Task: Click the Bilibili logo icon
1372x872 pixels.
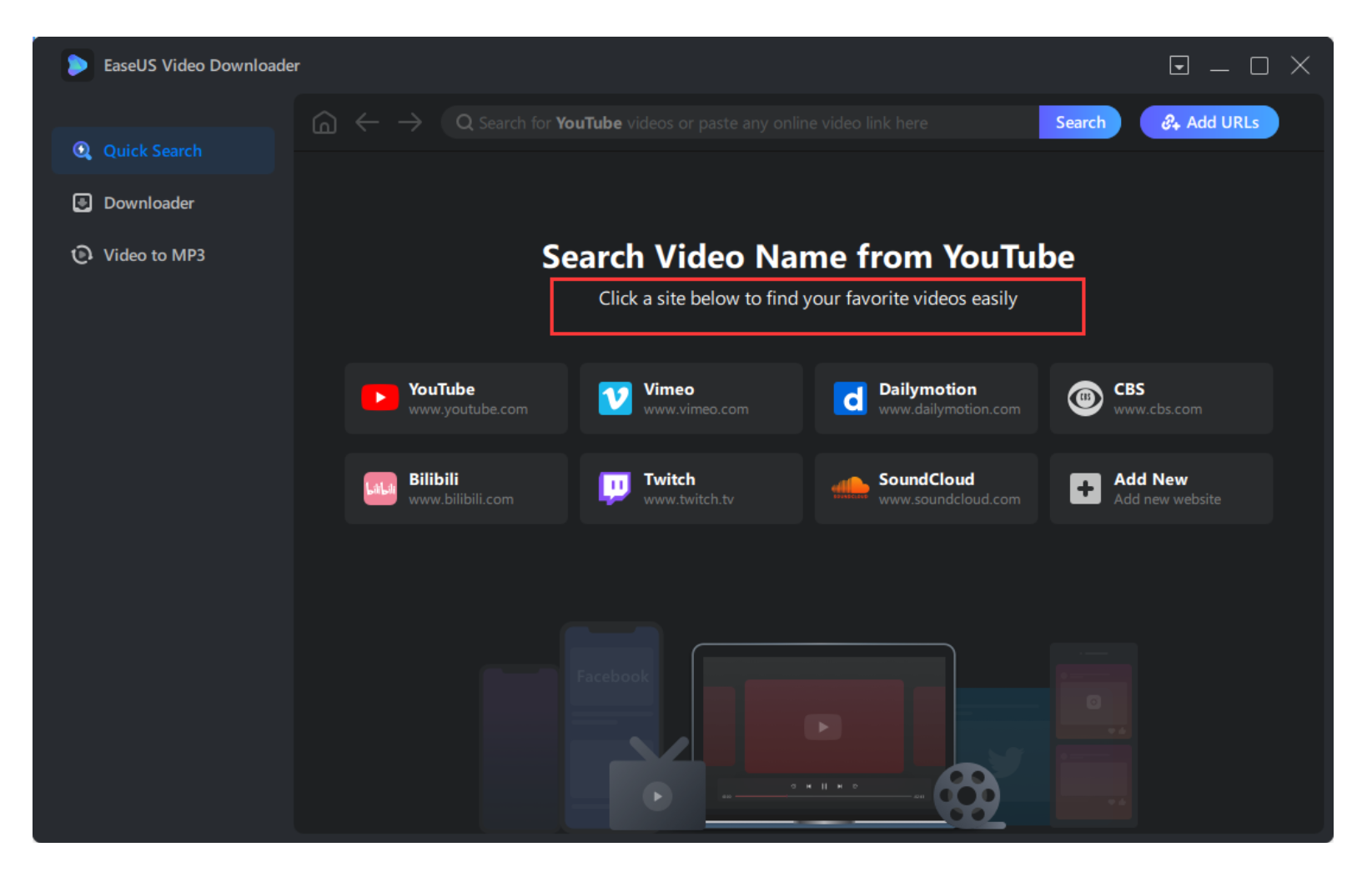Action: [x=379, y=489]
